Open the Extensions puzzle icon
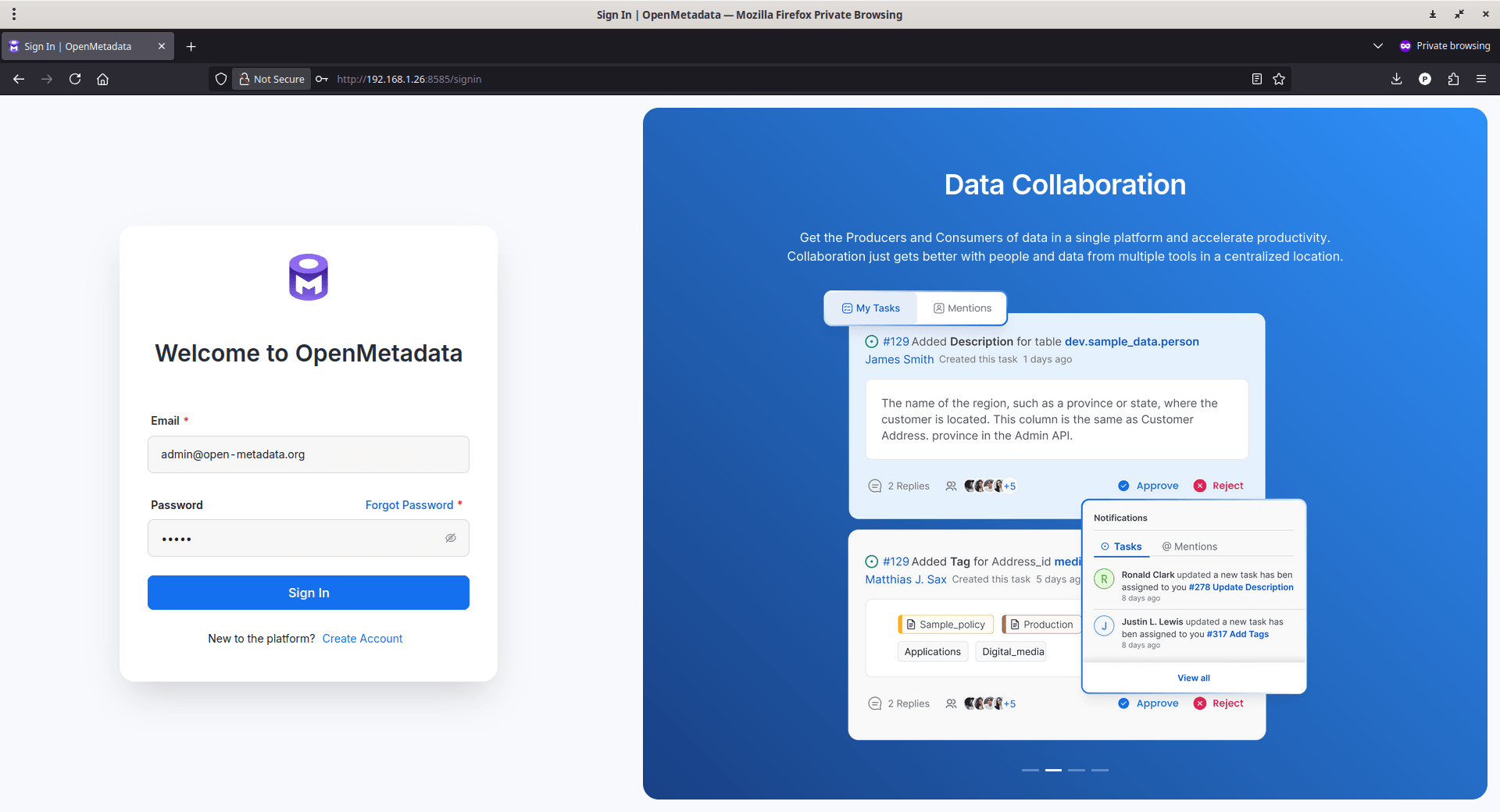Screen dimensions: 1500x812 (1453, 79)
